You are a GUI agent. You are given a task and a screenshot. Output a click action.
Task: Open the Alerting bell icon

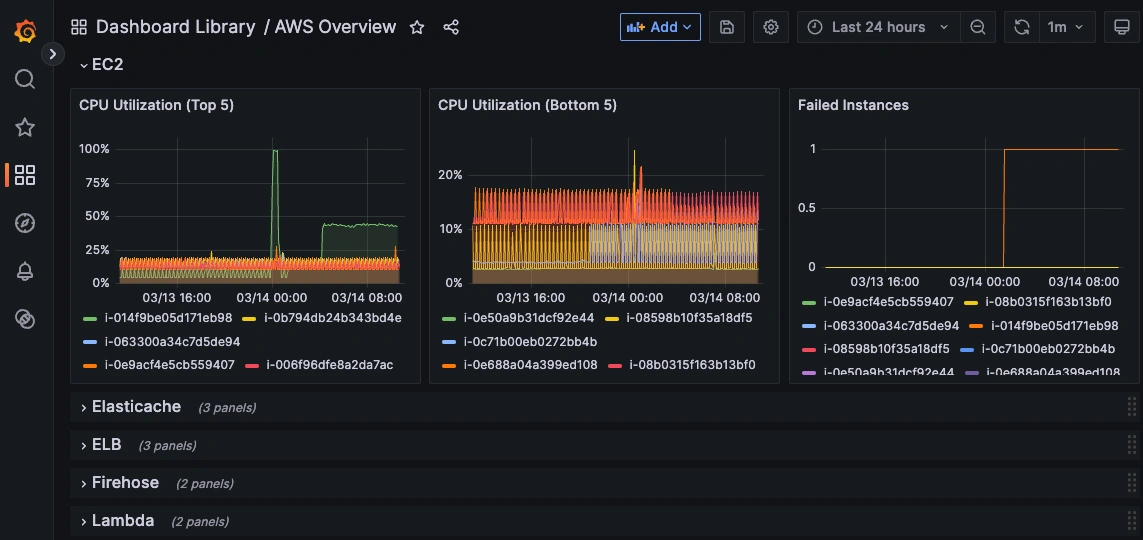click(x=25, y=271)
